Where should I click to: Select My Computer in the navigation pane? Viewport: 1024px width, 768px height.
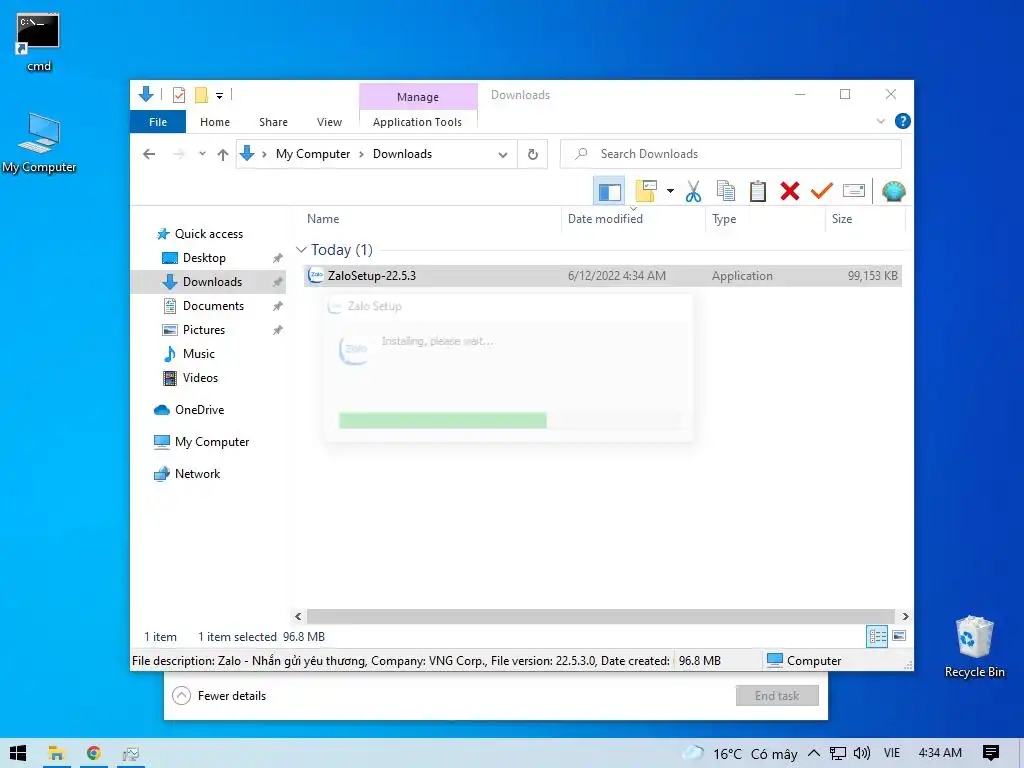click(x=212, y=442)
